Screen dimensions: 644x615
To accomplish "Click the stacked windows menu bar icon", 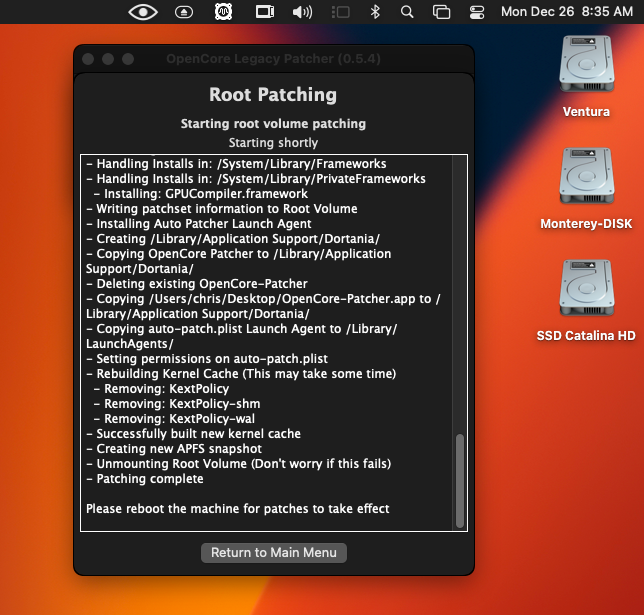I will coord(442,12).
